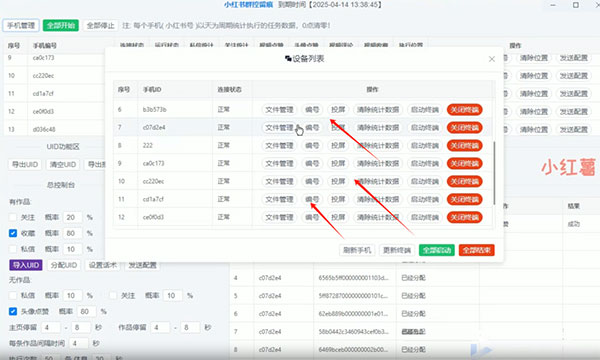Image resolution: width=600 pixels, height=360 pixels.
Task: Open 文件管理 for dialog device cc220ec
Action: 279,182
